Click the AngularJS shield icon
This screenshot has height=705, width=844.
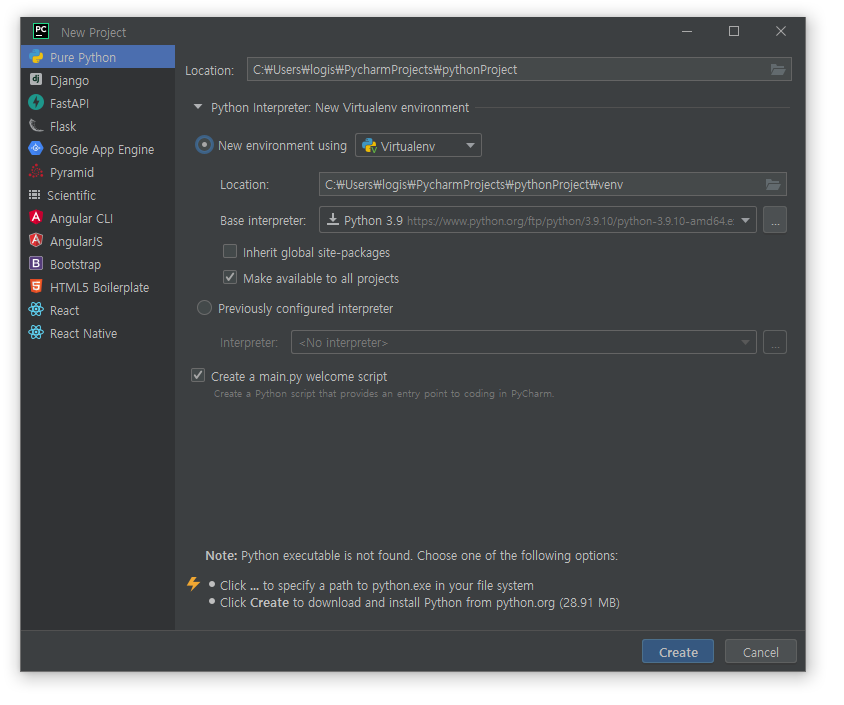pos(36,241)
